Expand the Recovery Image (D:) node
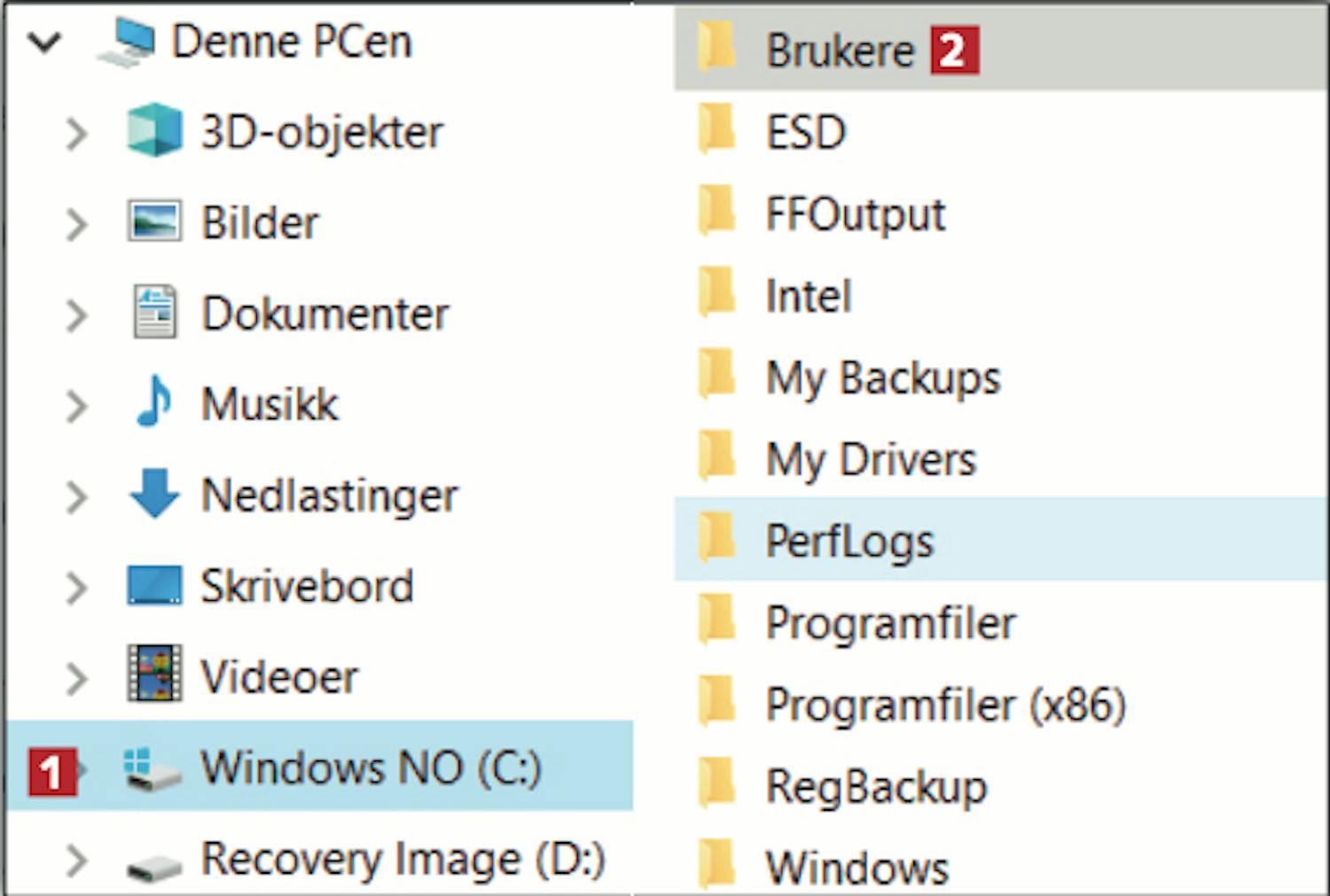The height and width of the screenshot is (896, 1330). pos(77,860)
